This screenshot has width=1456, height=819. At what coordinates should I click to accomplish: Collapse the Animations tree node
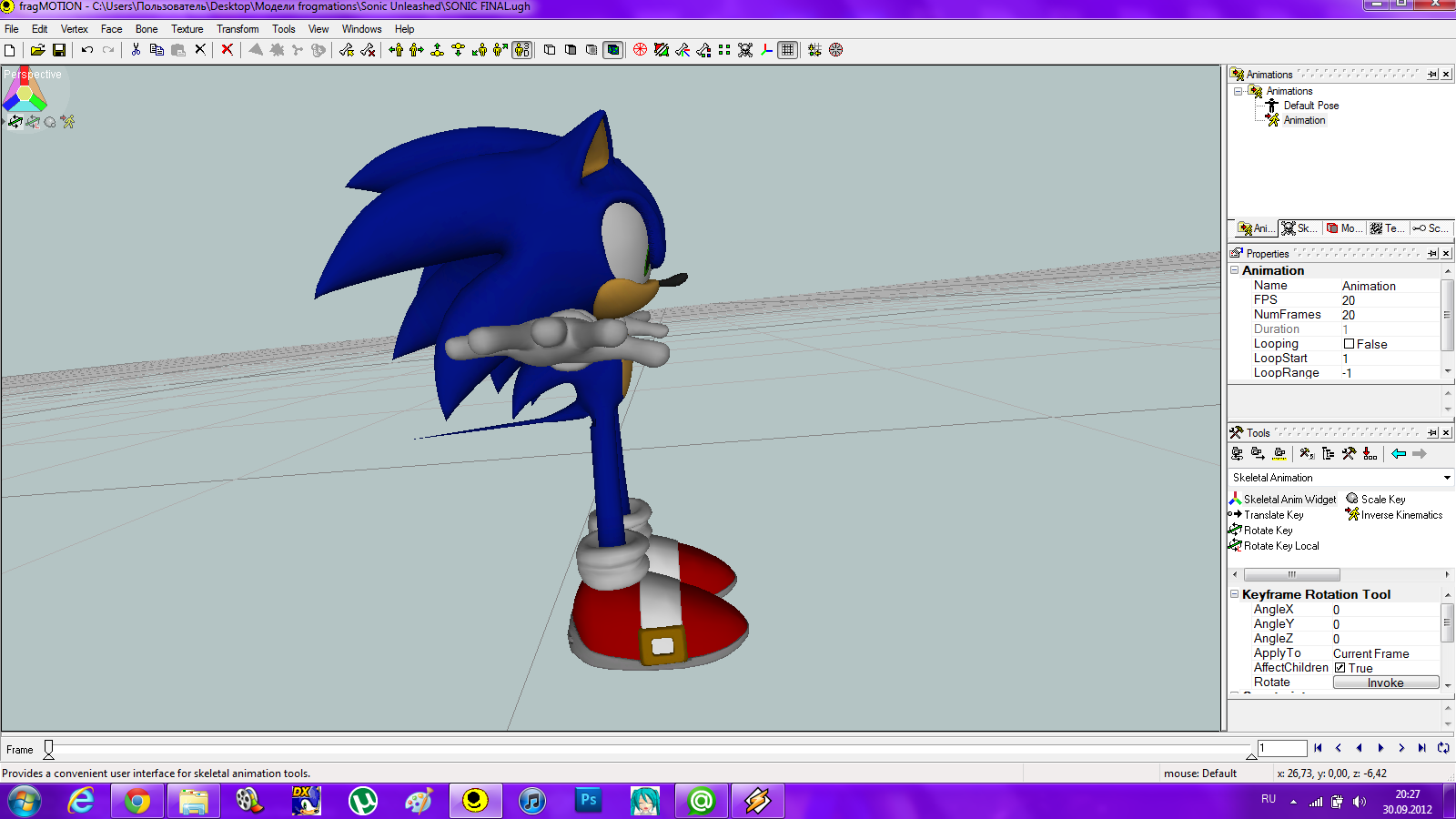[x=1238, y=91]
